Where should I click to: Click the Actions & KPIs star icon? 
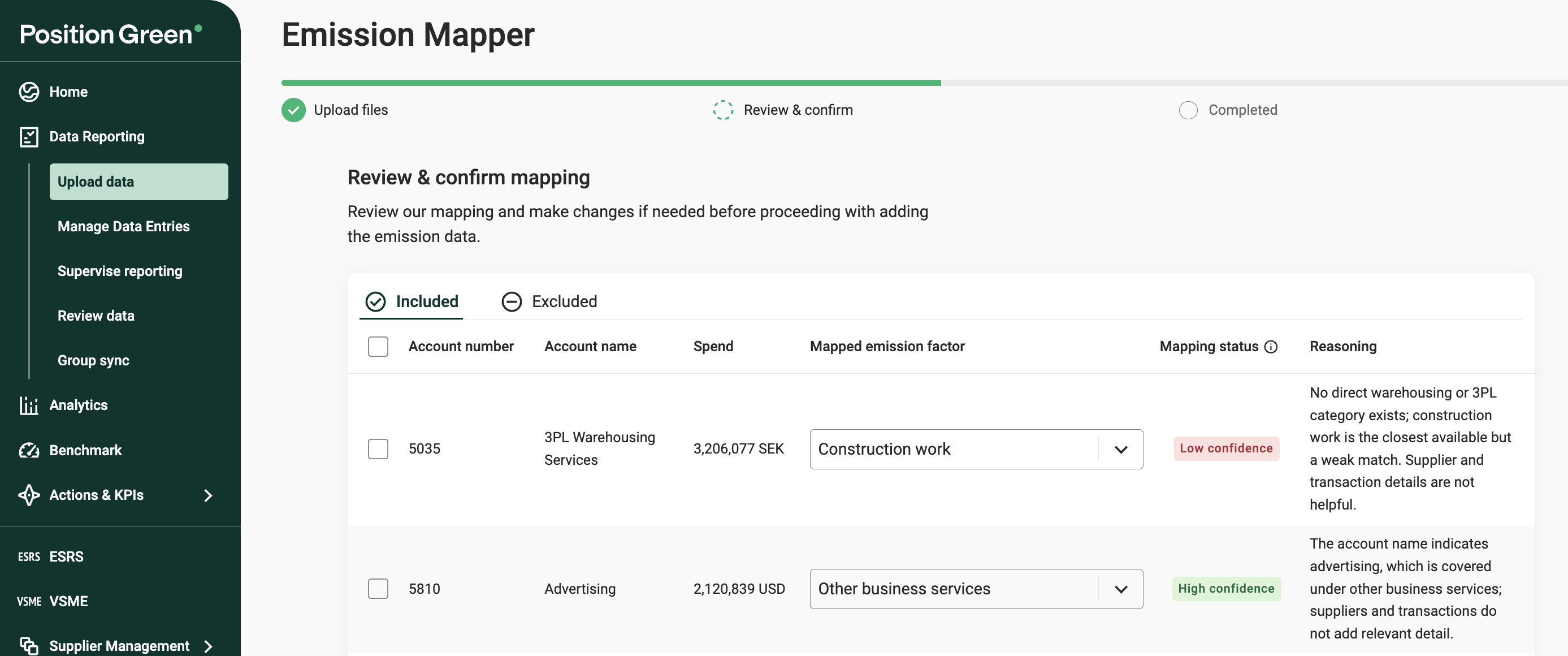(x=29, y=495)
